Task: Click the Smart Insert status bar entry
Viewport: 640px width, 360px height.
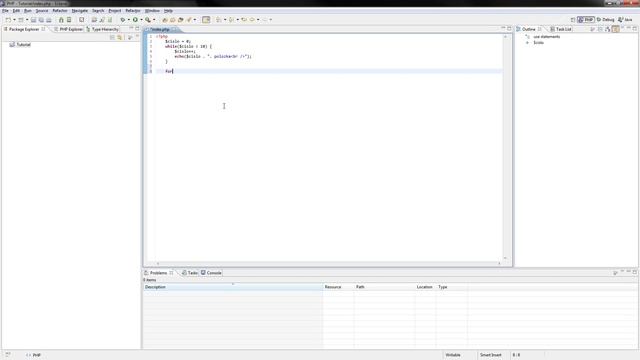Action: point(490,355)
